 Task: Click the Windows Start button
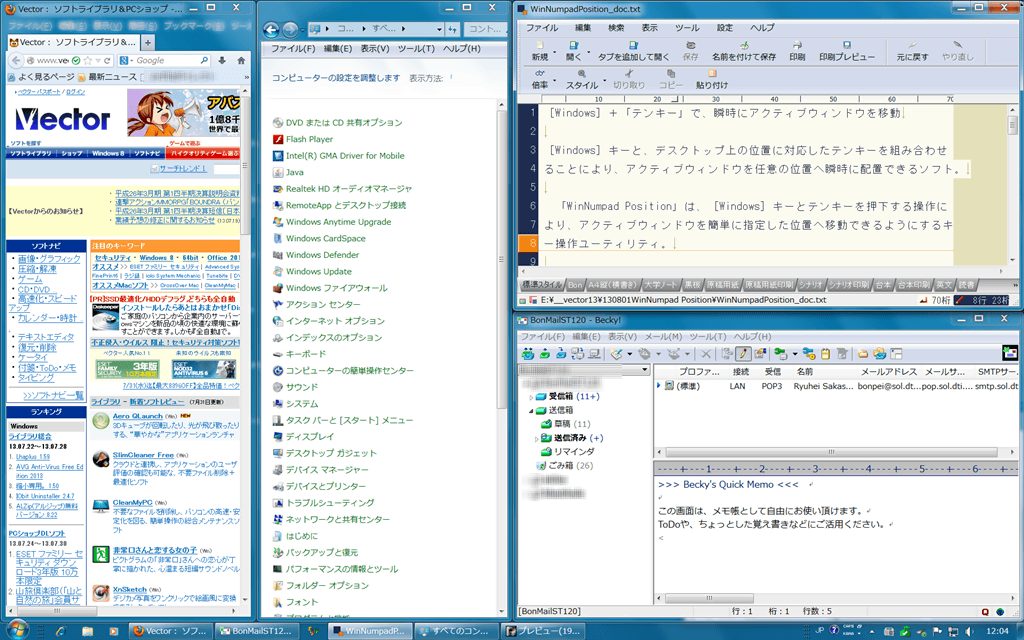pyautogui.click(x=17, y=630)
